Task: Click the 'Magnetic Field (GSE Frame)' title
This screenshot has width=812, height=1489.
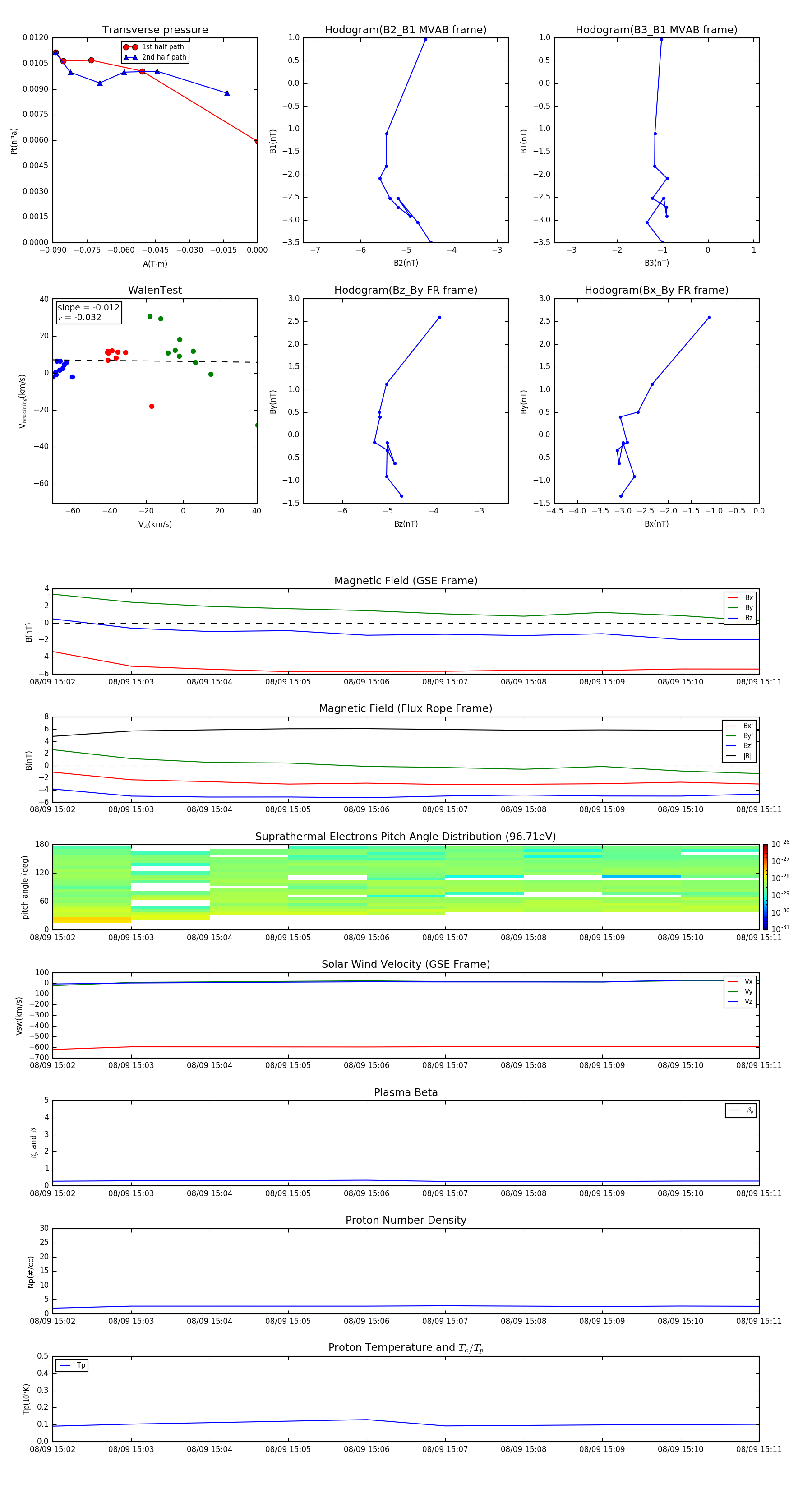Action: click(x=406, y=581)
